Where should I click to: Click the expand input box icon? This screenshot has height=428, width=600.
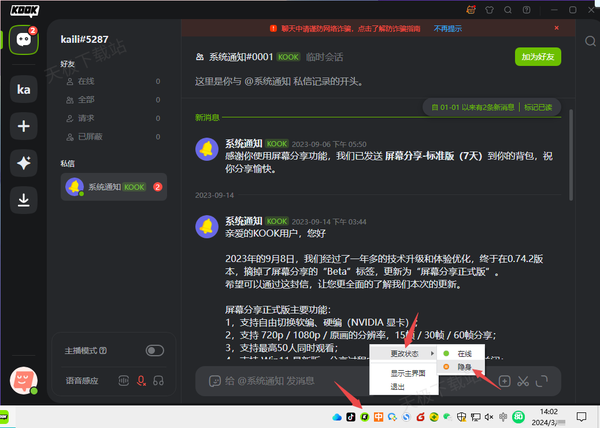541,381
